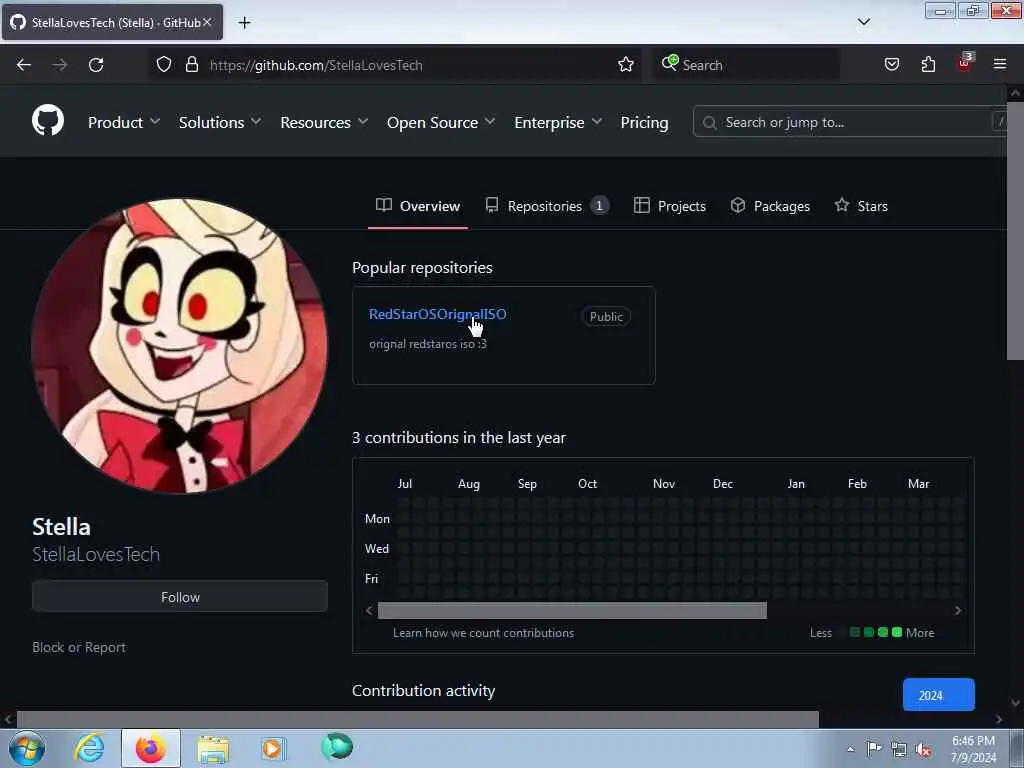Open the Firefox hamburger application menu
This screenshot has height=768, width=1024.
pyautogui.click(x=1000, y=64)
